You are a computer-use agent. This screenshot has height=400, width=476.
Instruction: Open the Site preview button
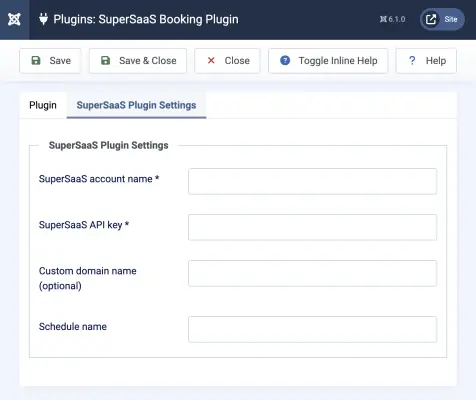[442, 19]
